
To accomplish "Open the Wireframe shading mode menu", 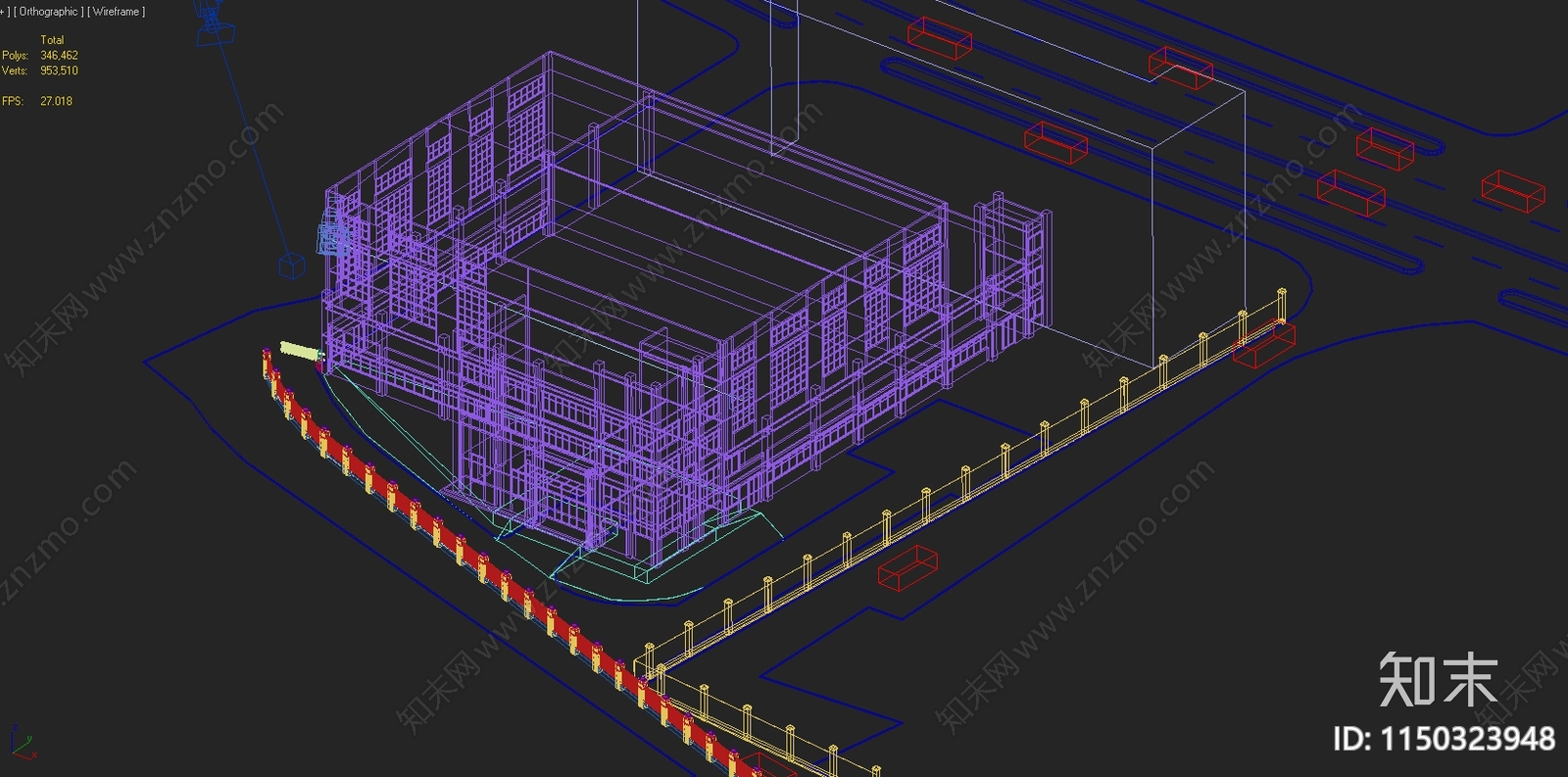I will point(116,12).
